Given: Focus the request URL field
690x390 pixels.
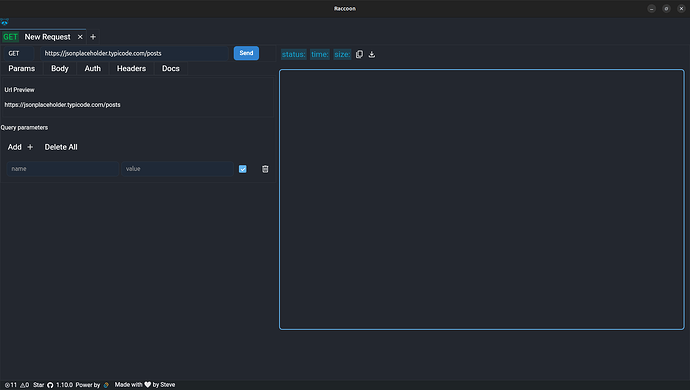Looking at the screenshot, I should pos(135,53).
